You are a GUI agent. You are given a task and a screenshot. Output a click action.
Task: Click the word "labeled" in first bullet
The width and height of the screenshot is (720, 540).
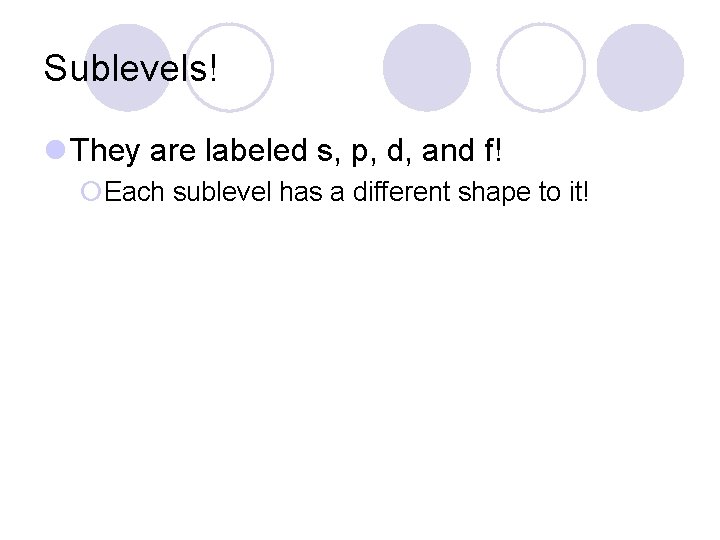[x=256, y=150]
